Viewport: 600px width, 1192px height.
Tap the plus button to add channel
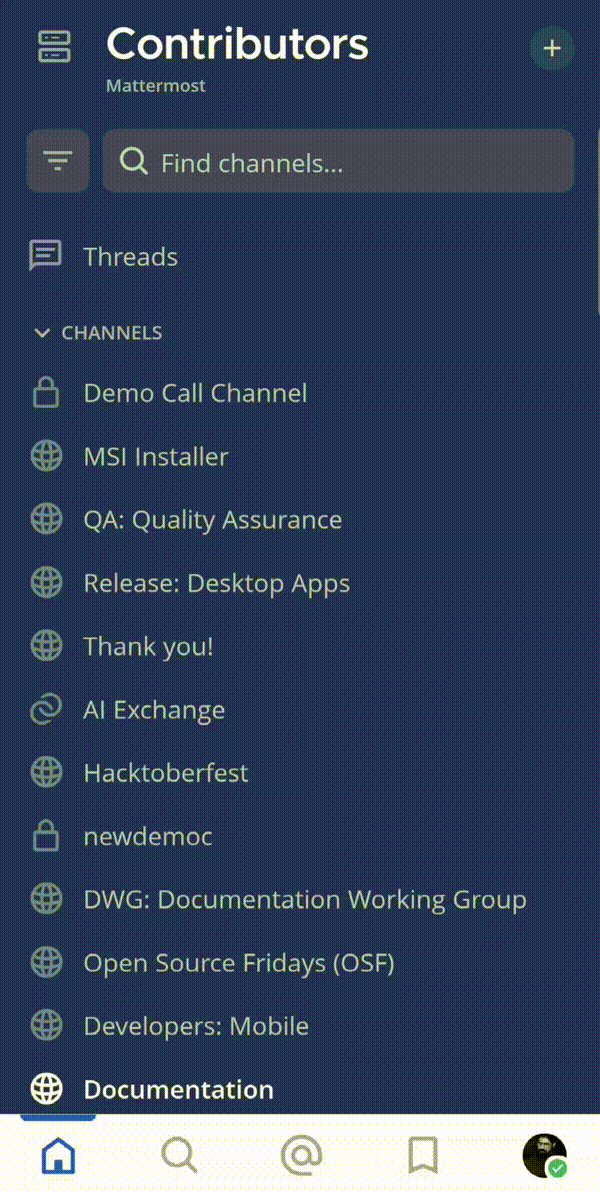pos(551,49)
